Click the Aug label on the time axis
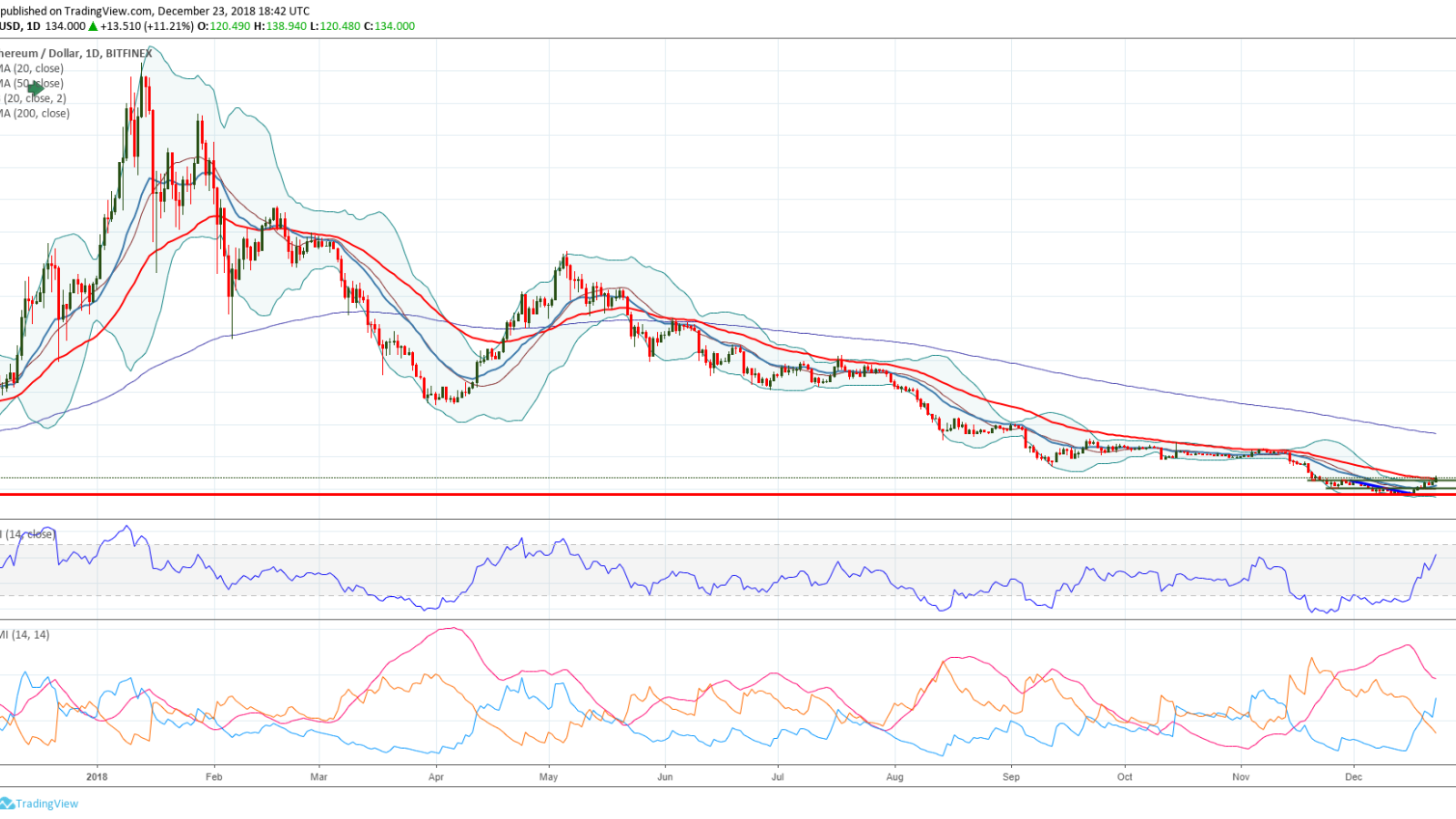This screenshot has height=819, width=1456. click(895, 777)
